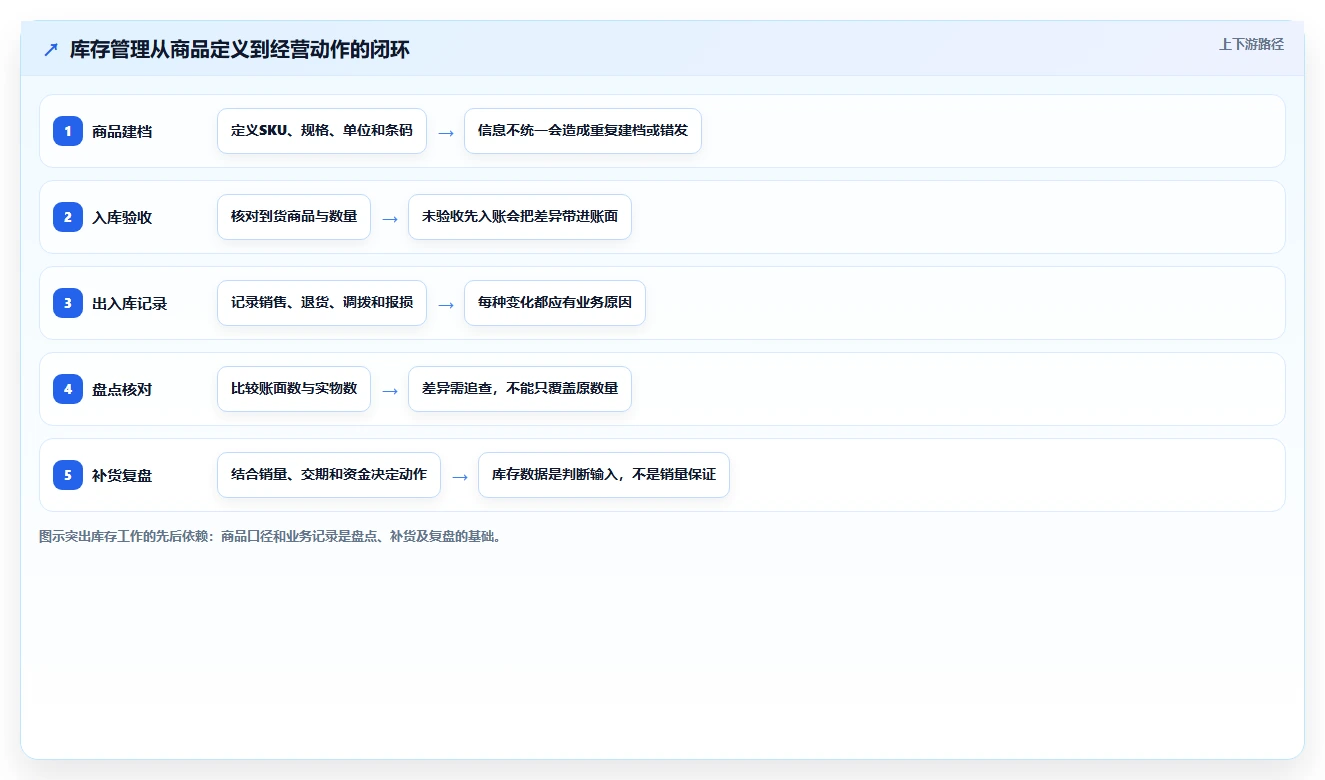The width and height of the screenshot is (1325, 780).
Task: Click the 比较账面数与实物数 box
Action: coord(294,389)
